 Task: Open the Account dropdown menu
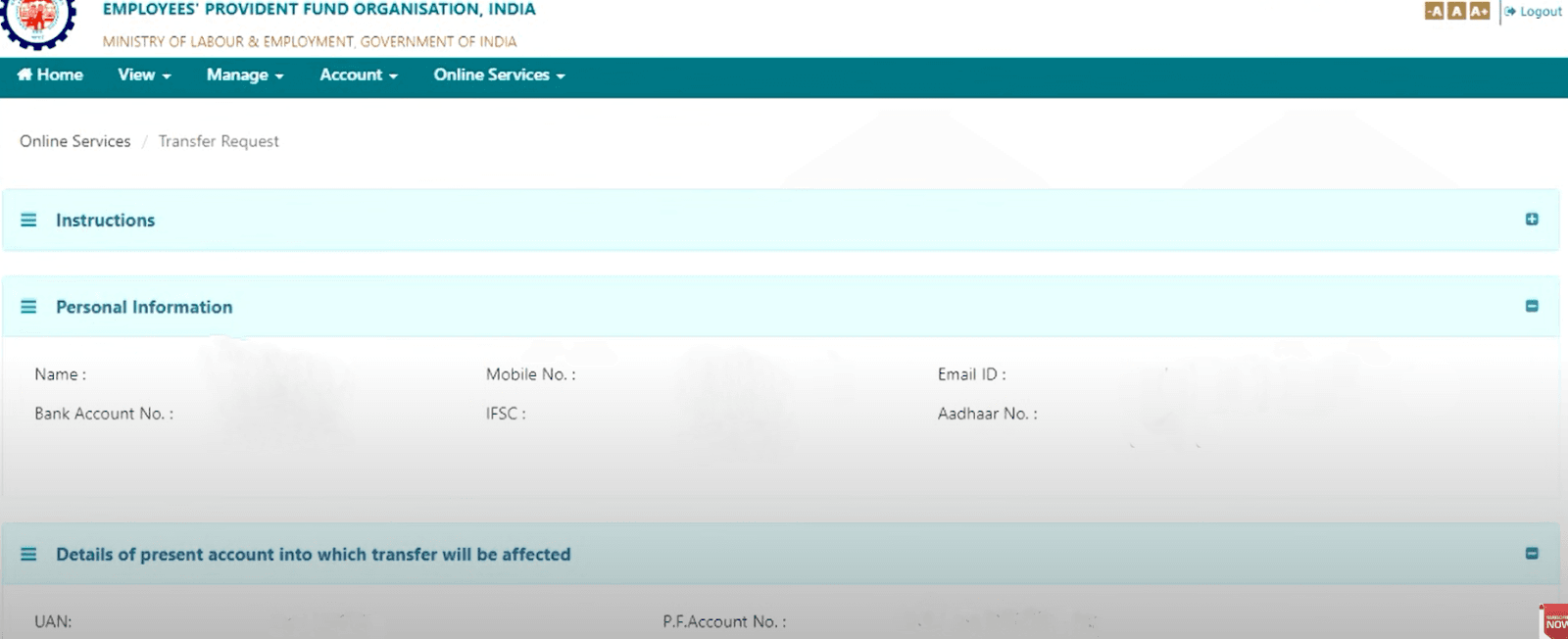358,75
